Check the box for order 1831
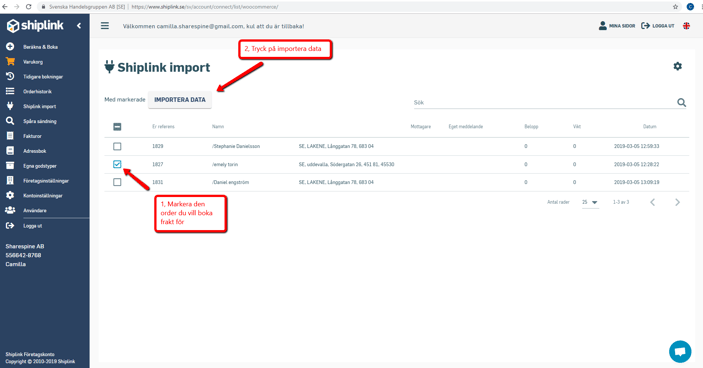 coord(117,182)
